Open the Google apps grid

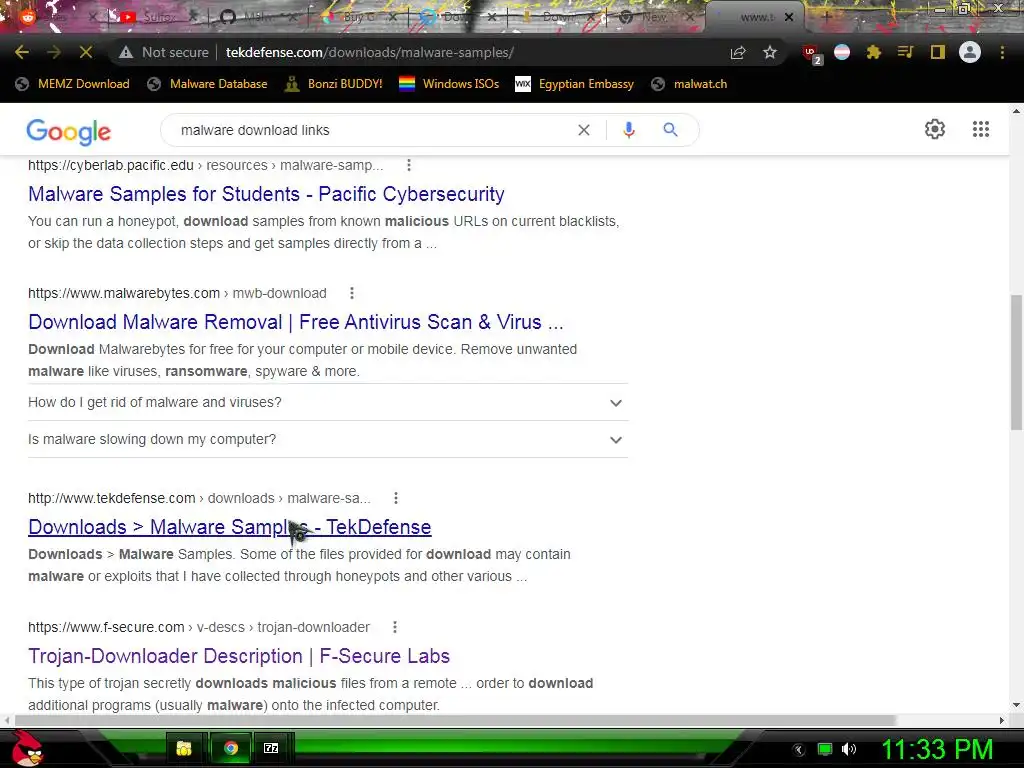(981, 129)
